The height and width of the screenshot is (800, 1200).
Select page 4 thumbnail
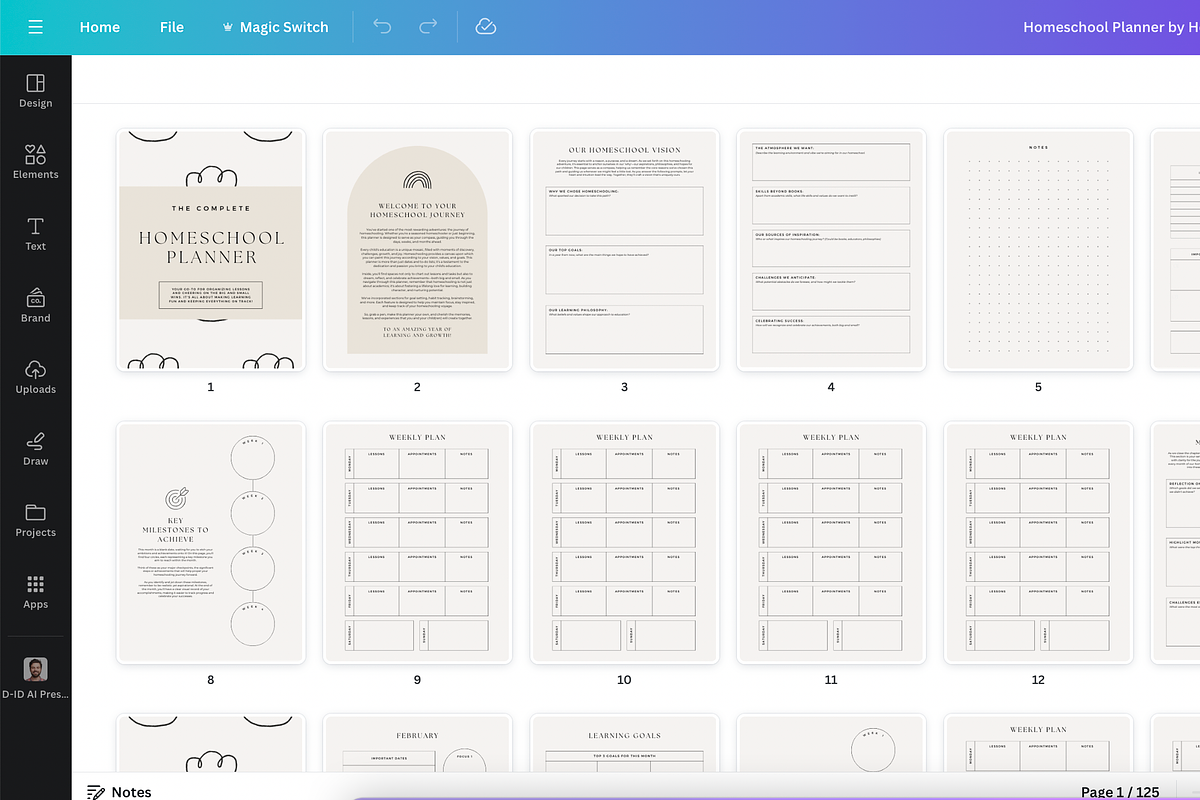click(x=831, y=250)
